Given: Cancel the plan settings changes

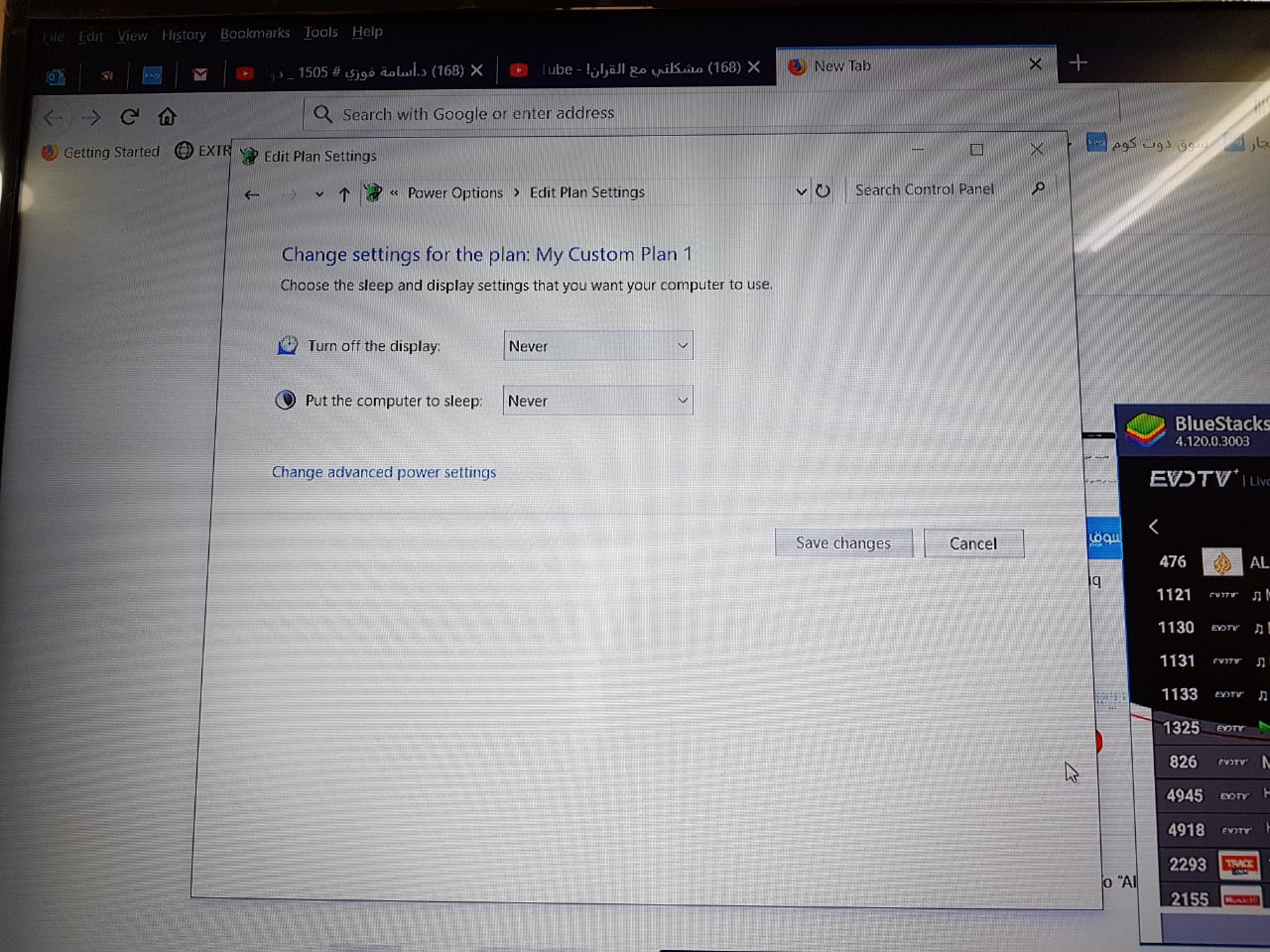Looking at the screenshot, I should 973,543.
